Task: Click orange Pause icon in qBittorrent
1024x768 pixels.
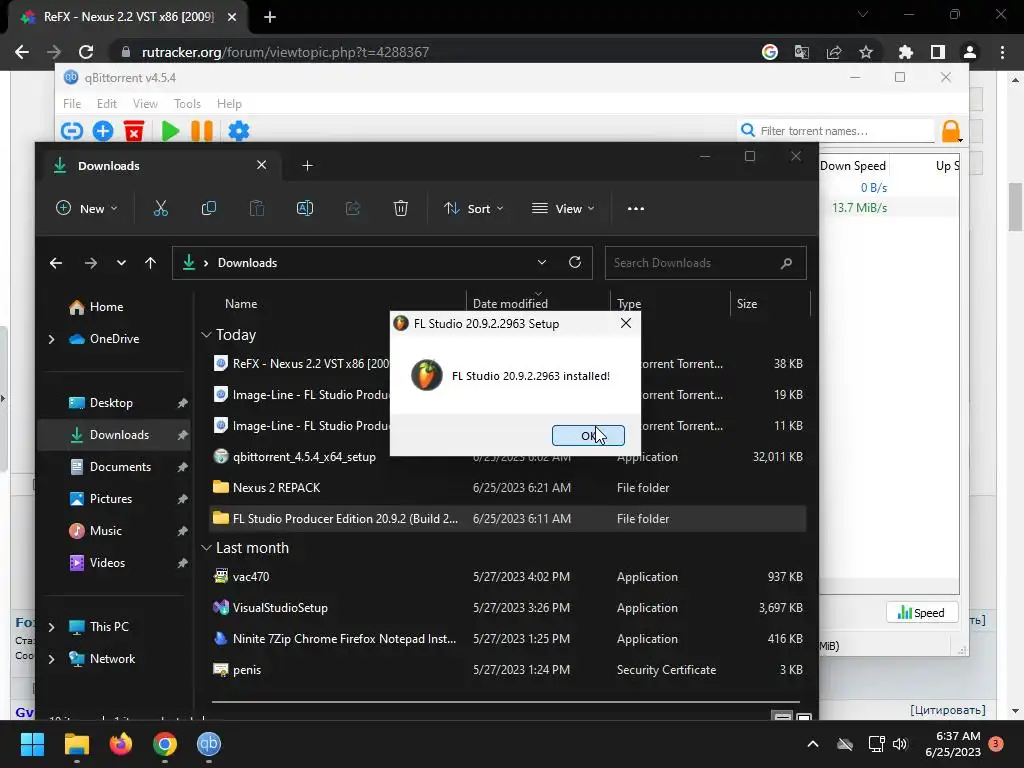Action: pyautogui.click(x=202, y=131)
